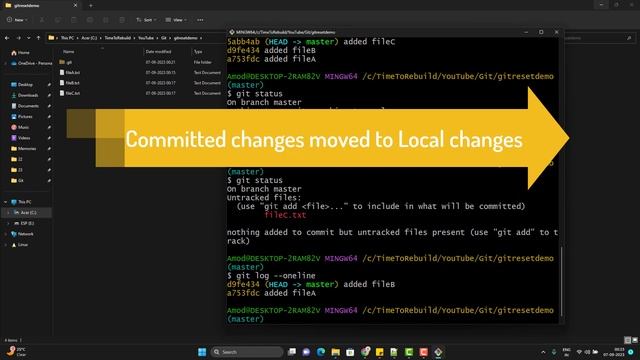
Task: Expand the recent locations chevron
Action: tap(29, 38)
